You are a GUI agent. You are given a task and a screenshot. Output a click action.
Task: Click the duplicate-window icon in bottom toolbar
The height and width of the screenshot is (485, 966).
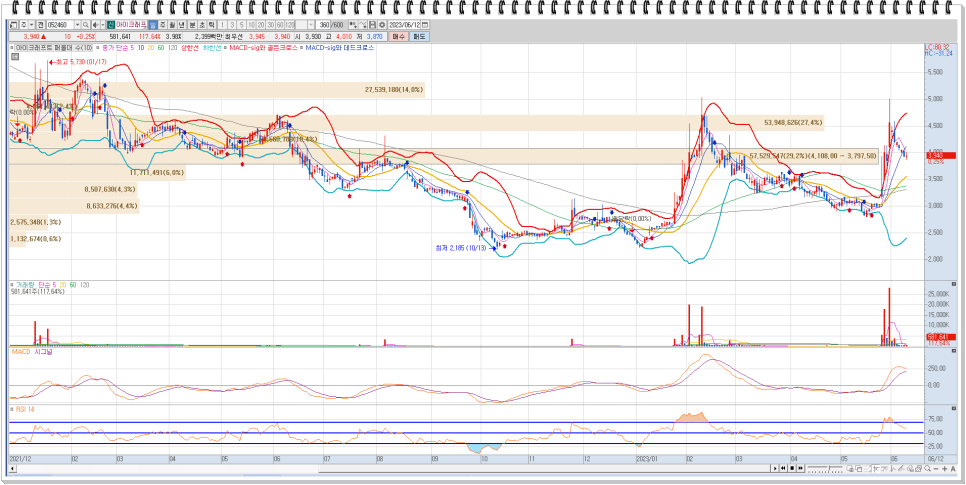(859, 469)
